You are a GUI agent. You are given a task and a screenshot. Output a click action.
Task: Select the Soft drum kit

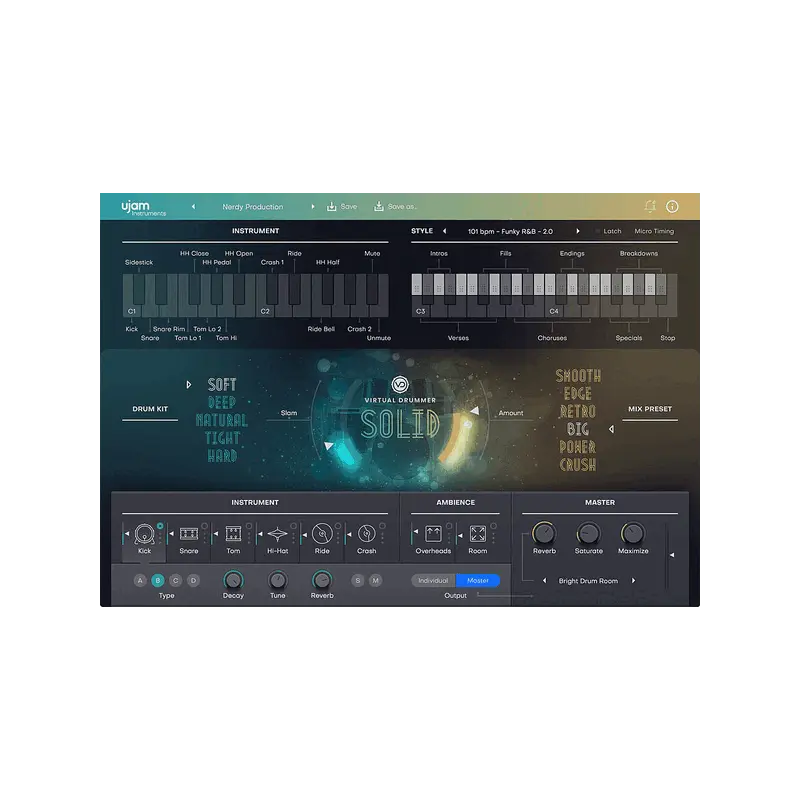click(x=222, y=385)
